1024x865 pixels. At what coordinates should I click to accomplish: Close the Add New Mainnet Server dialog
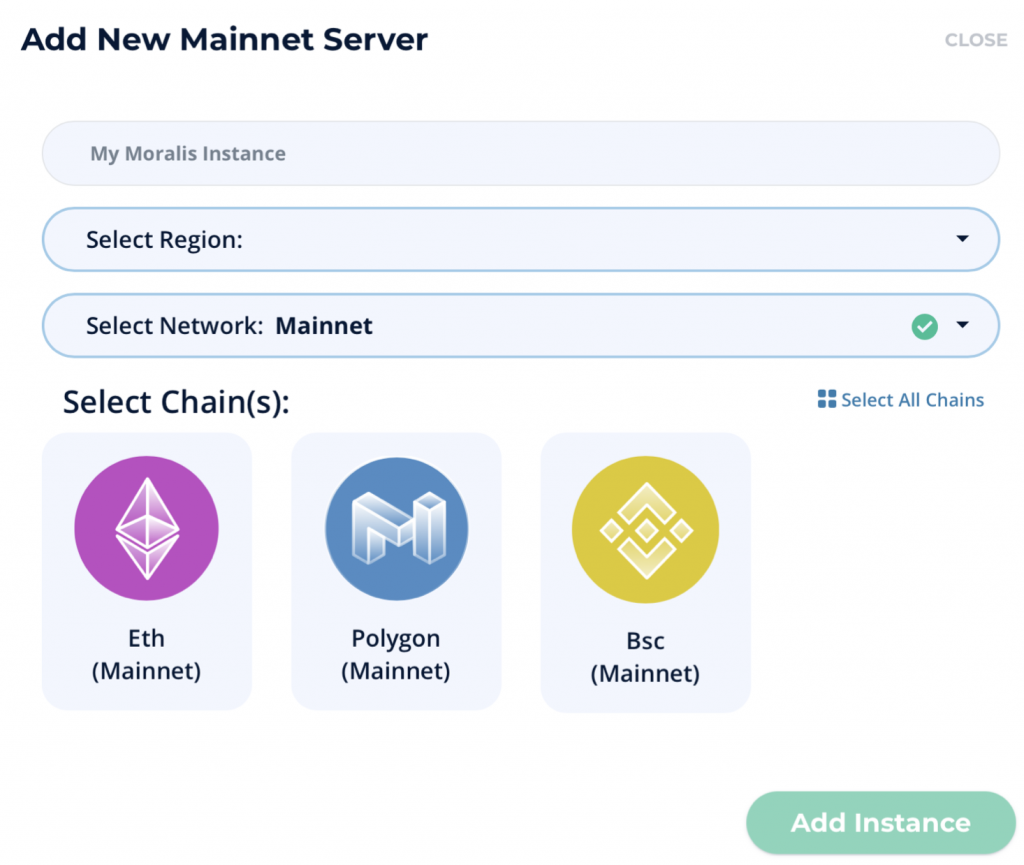976,40
